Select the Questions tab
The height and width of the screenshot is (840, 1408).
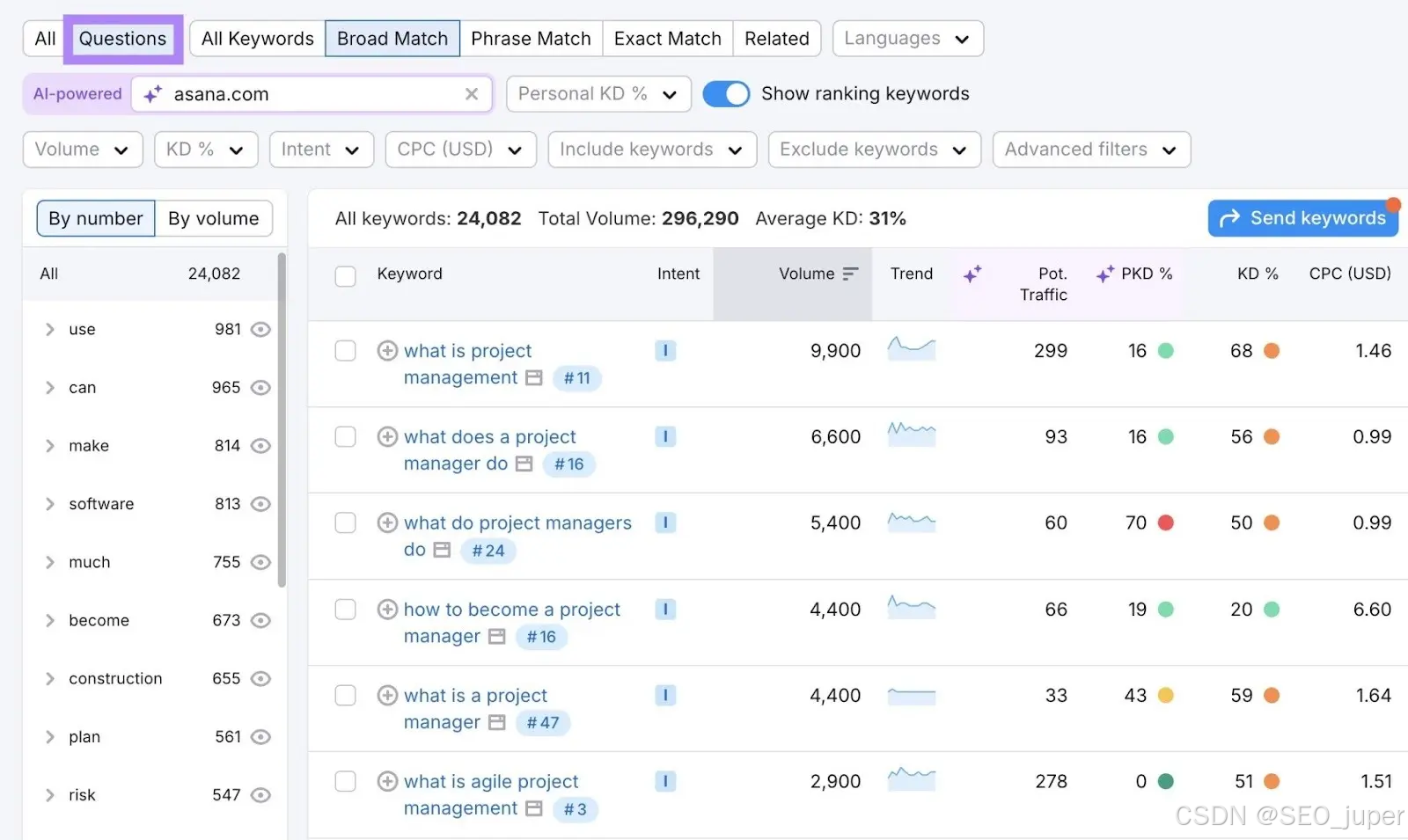click(x=122, y=39)
